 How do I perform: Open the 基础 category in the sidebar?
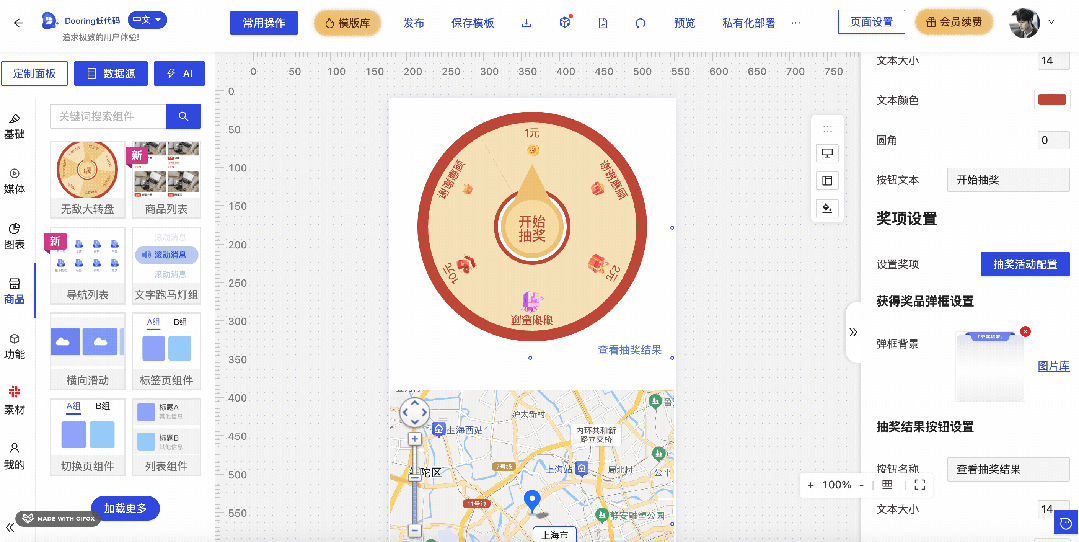coord(14,127)
